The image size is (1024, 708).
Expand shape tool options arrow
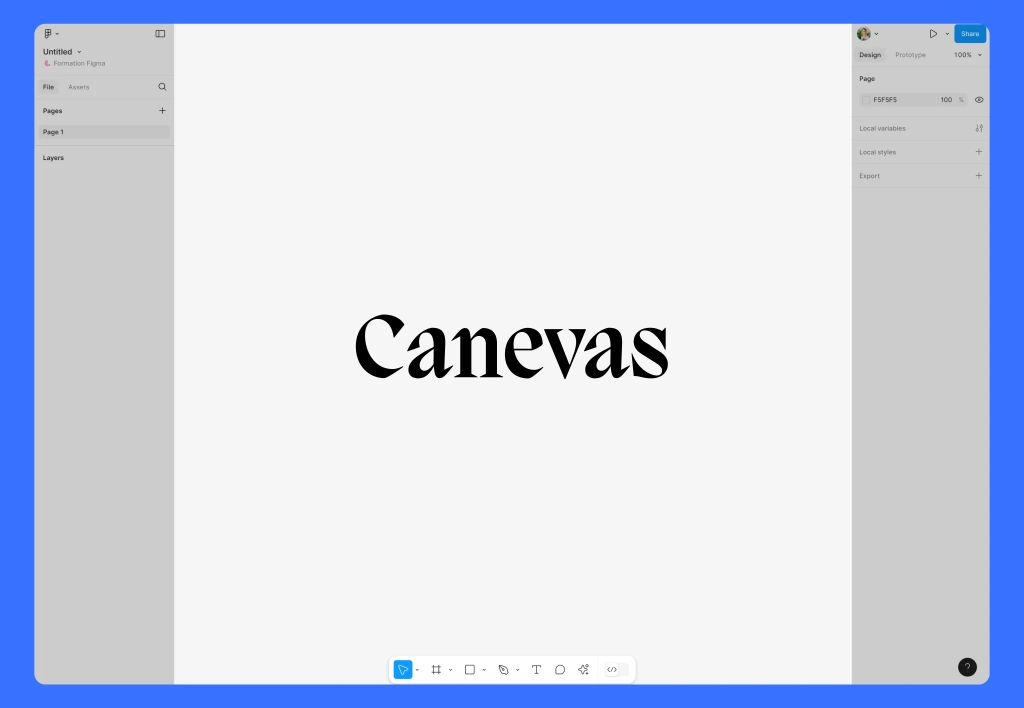[x=484, y=670]
